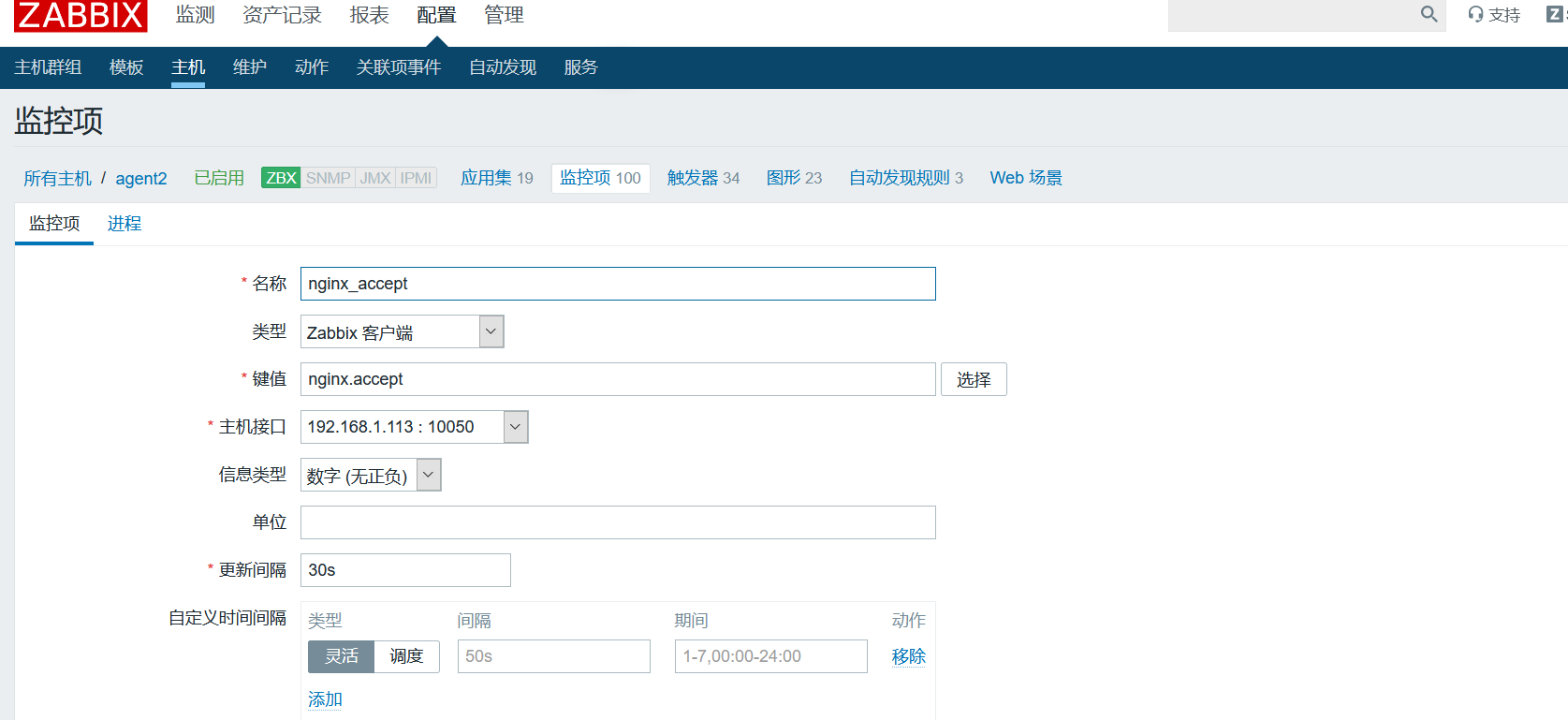Click the ZBX availability badge
This screenshot has width=1568, height=720.
point(281,178)
